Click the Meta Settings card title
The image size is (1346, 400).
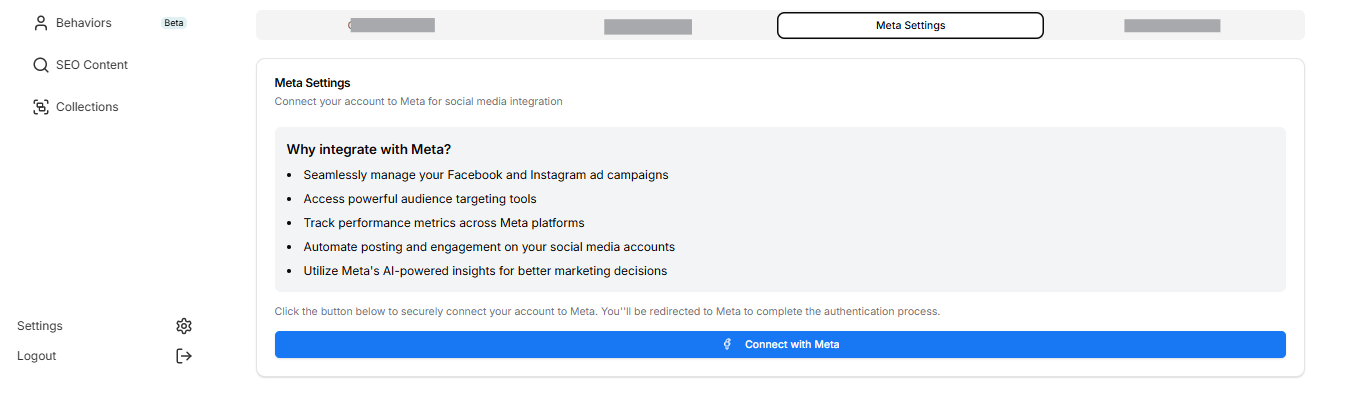312,83
